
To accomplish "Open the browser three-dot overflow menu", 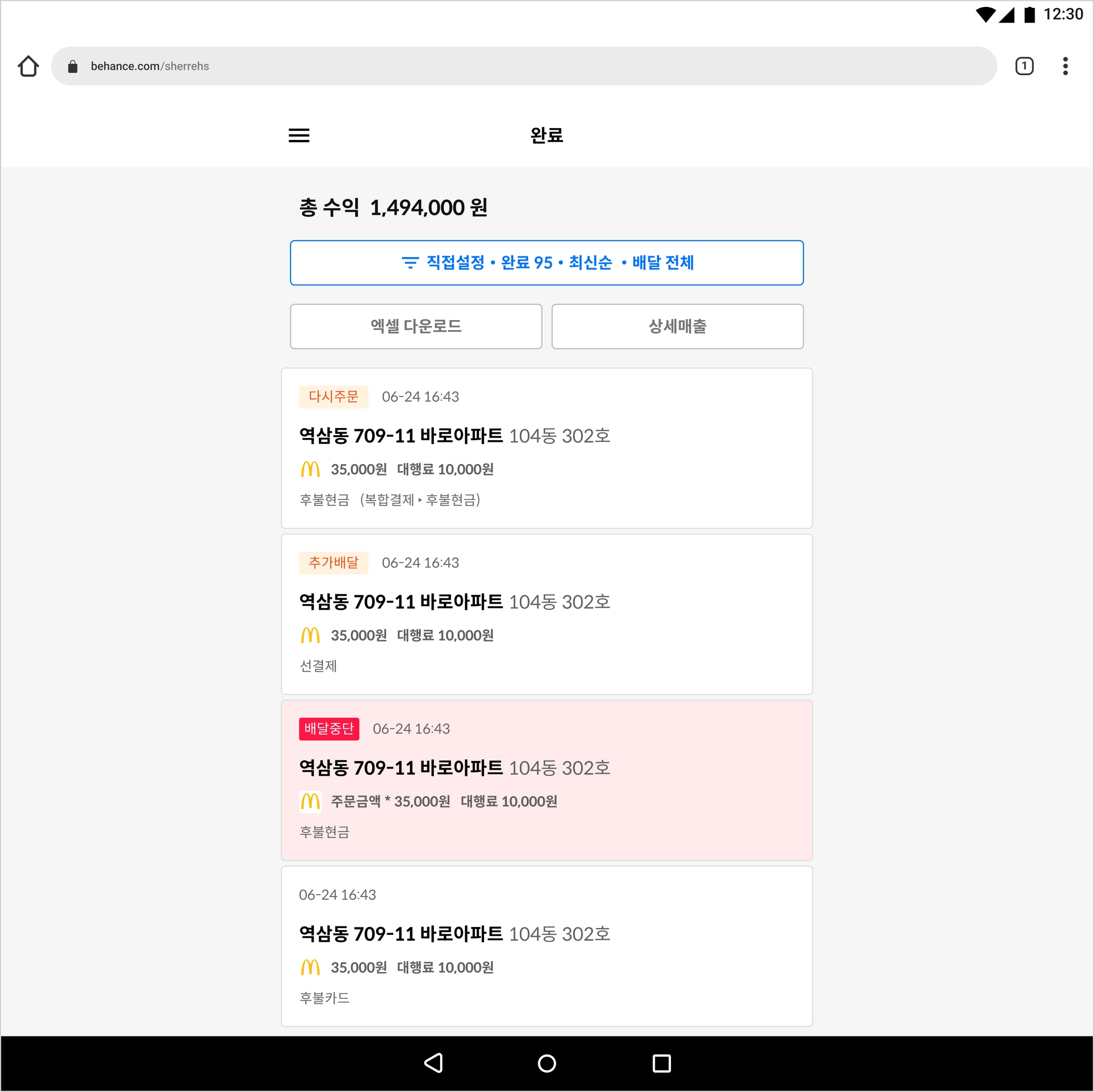I will (x=1065, y=66).
